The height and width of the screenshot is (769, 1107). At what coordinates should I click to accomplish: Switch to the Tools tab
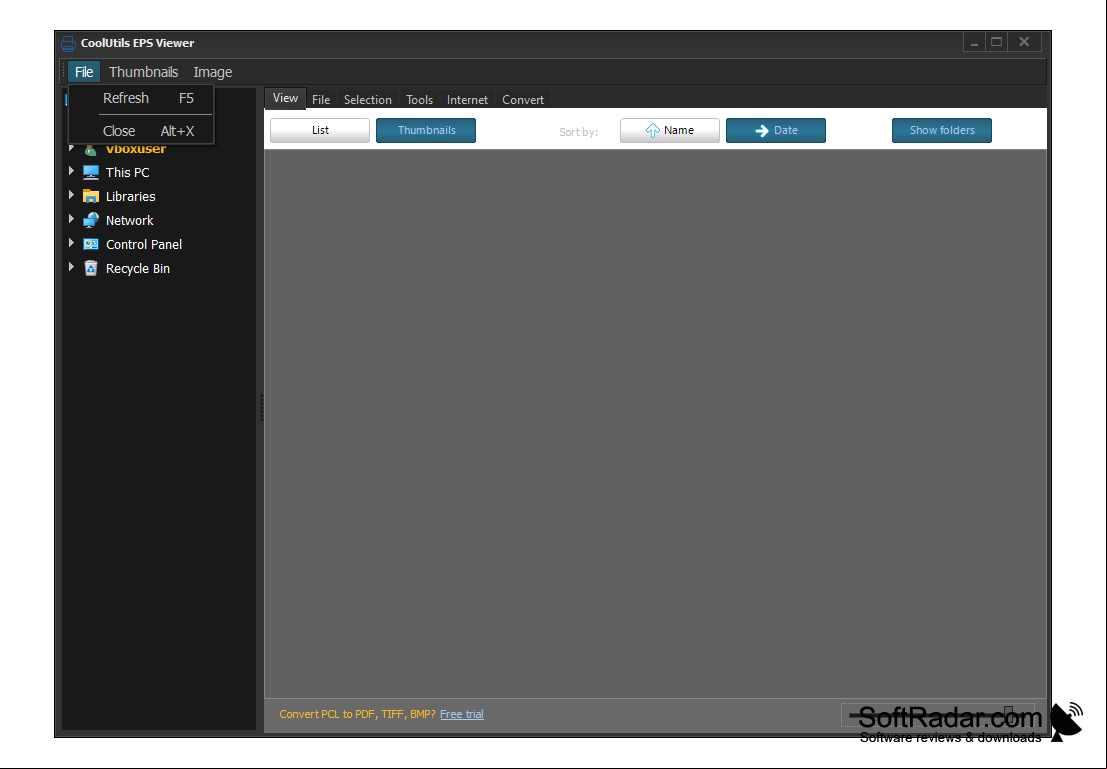(x=419, y=100)
